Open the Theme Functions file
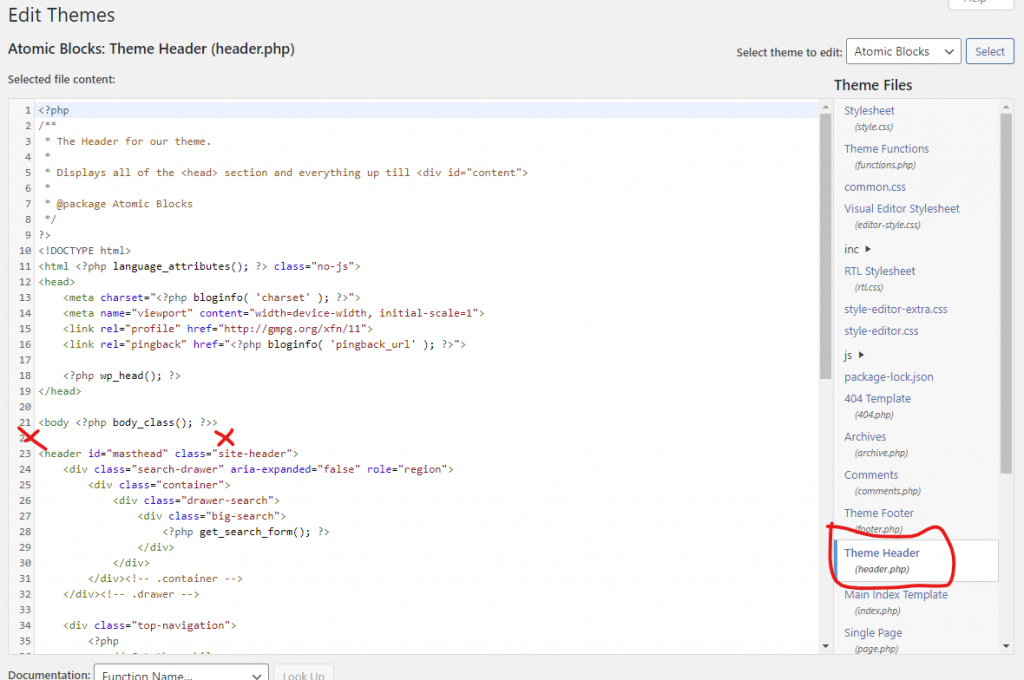Screen dimensions: 1024x680 pos(886,149)
